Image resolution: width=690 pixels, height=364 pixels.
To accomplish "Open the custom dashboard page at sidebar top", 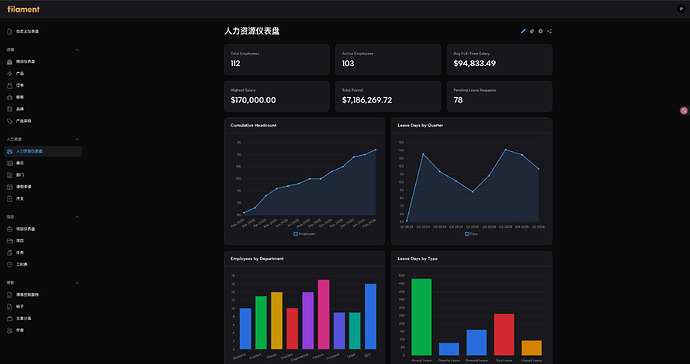I will click(x=43, y=32).
